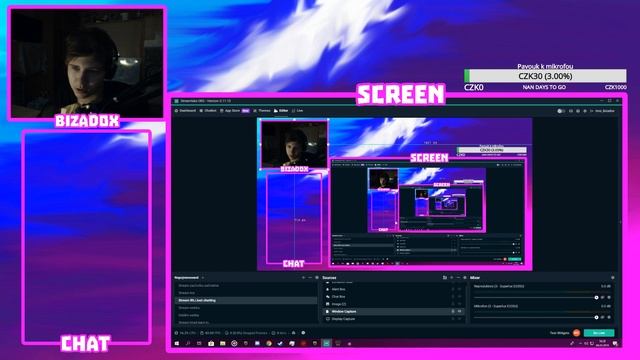The image size is (640, 360).
Task: Switch to the Live tab
Action: tap(298, 111)
